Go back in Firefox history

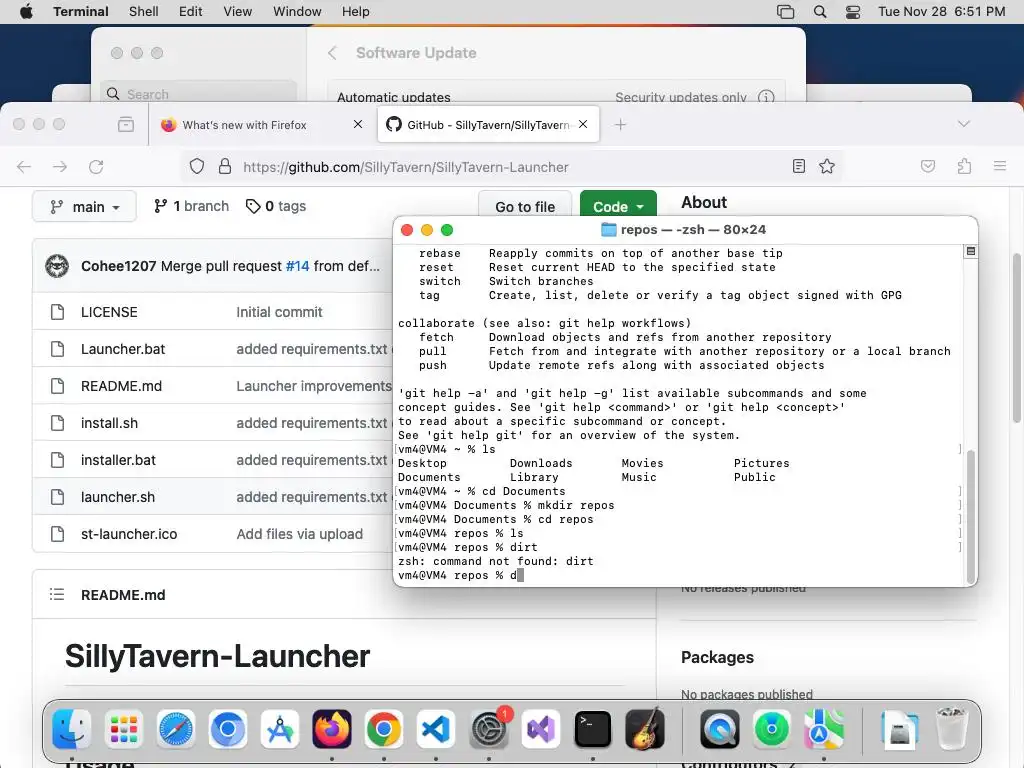click(x=24, y=167)
